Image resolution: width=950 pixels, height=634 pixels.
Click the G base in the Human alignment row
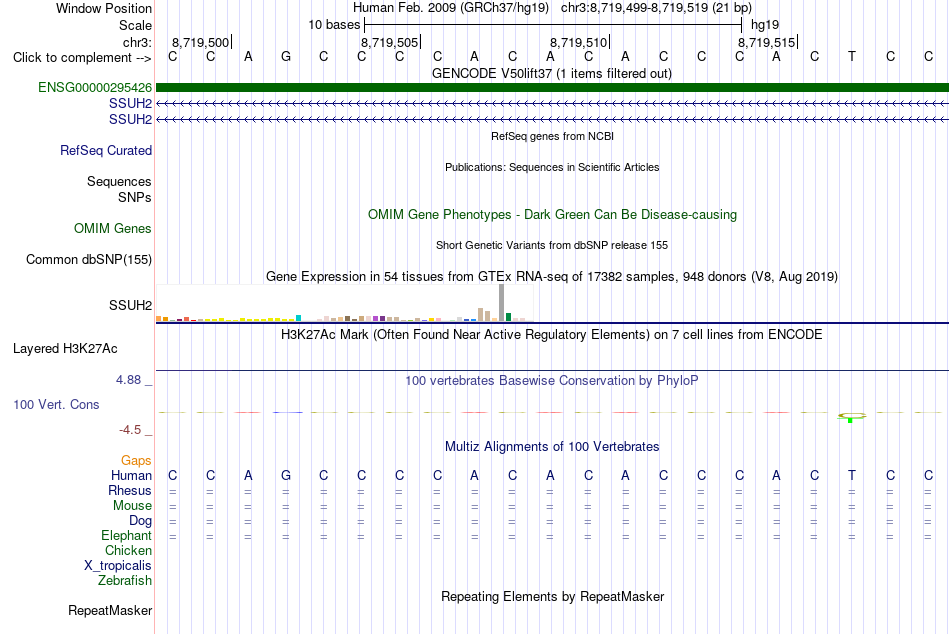pos(286,475)
